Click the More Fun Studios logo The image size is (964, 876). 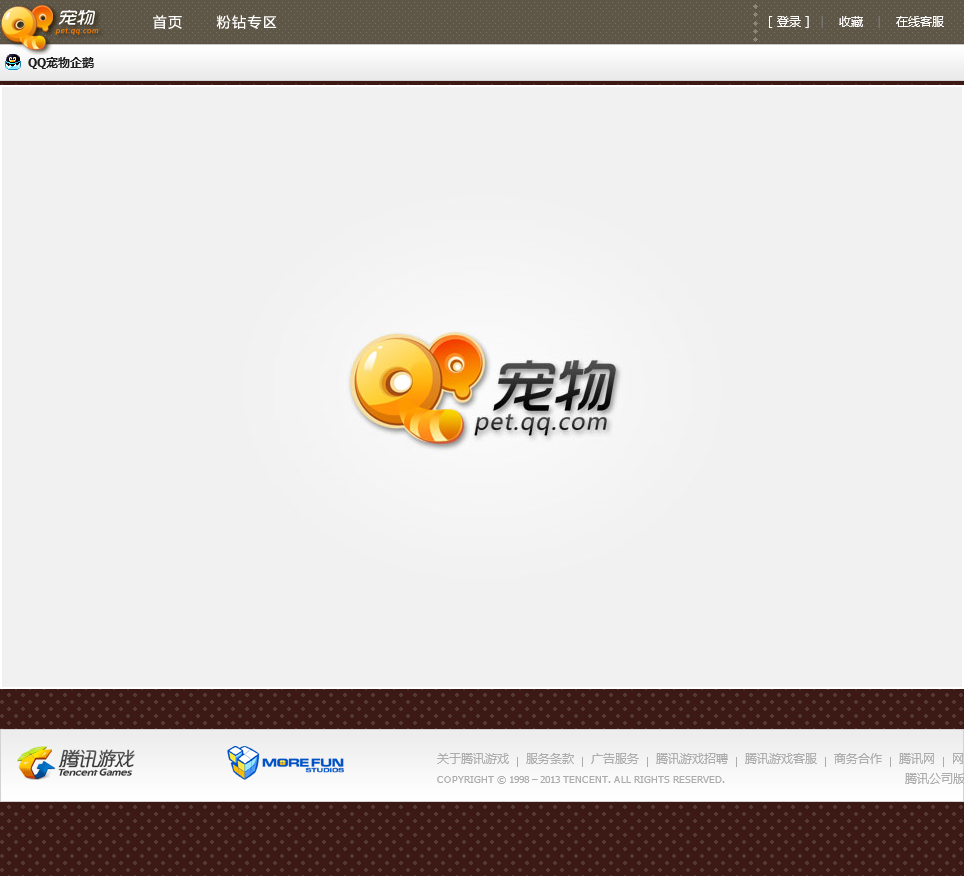(286, 762)
